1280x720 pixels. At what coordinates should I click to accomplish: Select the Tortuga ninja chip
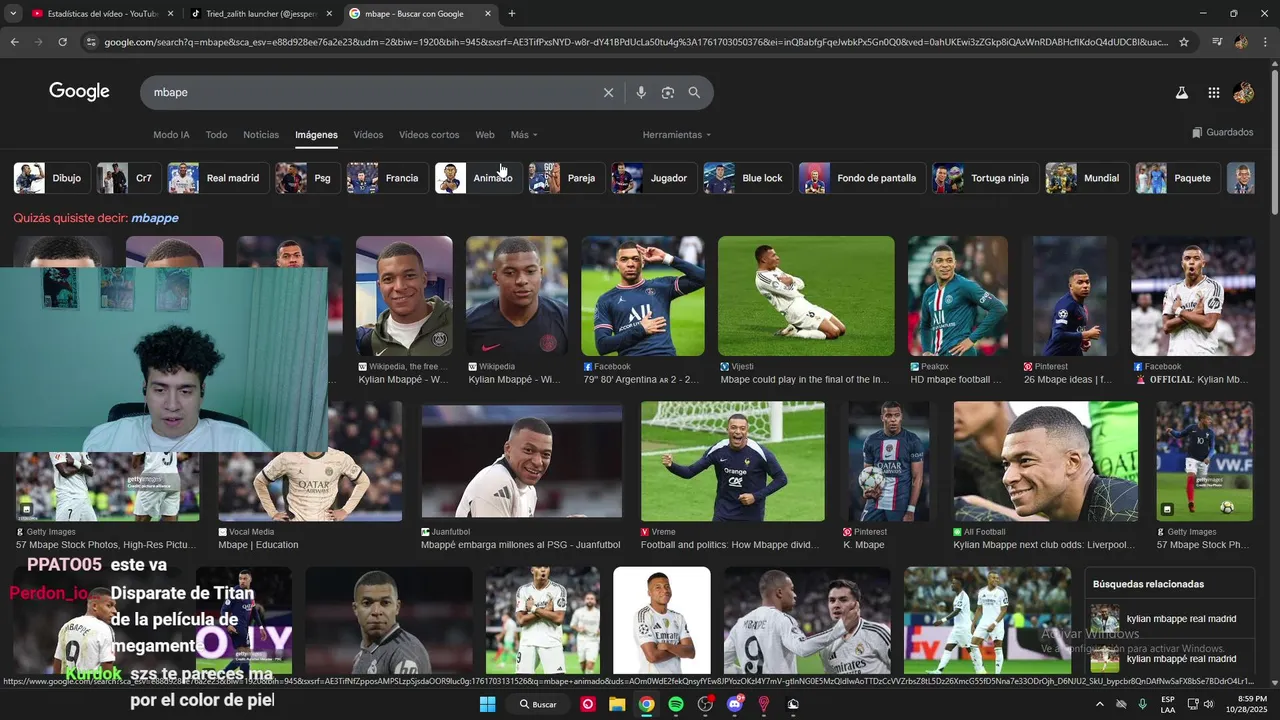(x=985, y=178)
